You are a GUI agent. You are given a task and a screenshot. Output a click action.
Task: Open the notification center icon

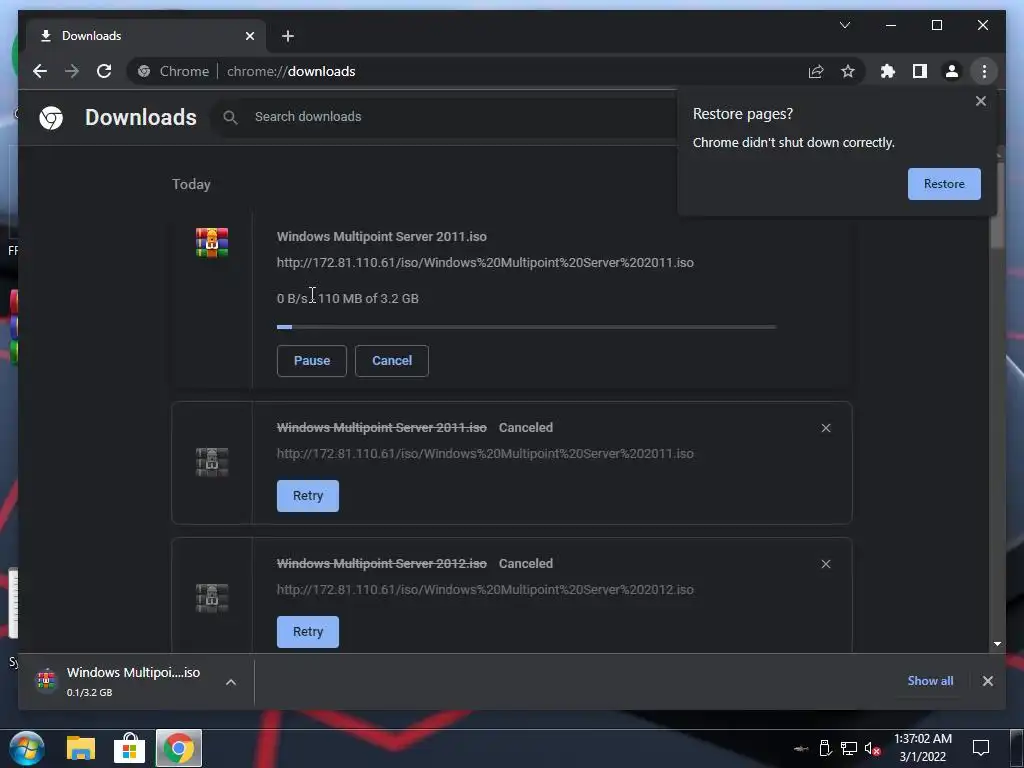tap(980, 748)
